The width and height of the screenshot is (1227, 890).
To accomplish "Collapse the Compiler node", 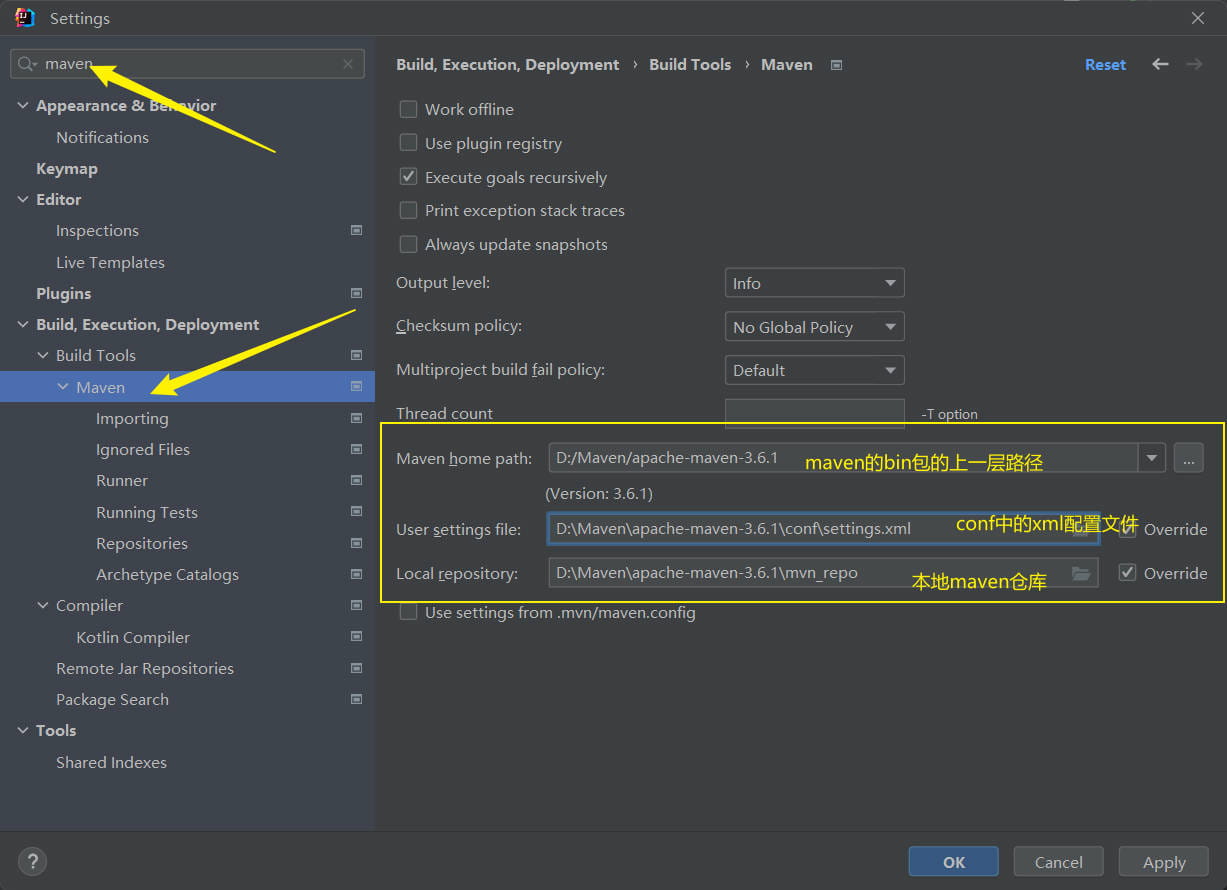I will point(43,605).
